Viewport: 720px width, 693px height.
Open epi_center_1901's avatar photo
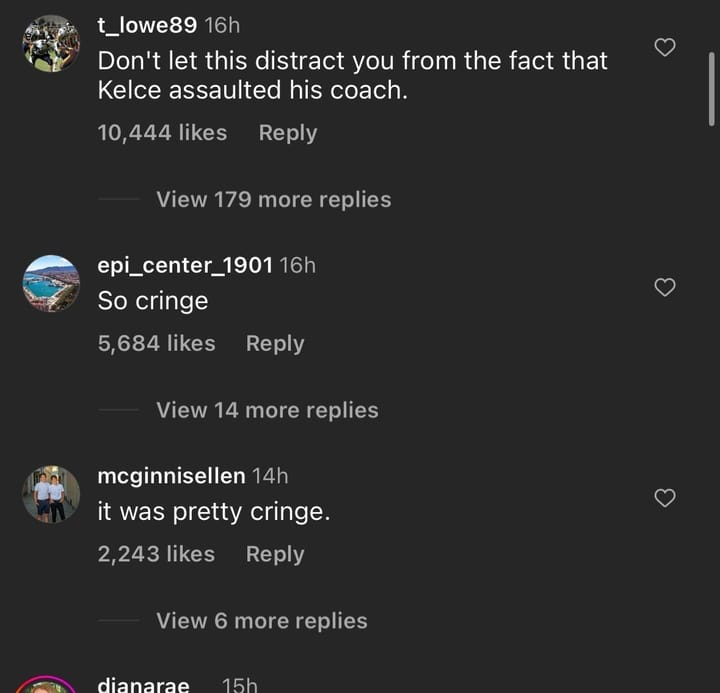click(x=51, y=283)
